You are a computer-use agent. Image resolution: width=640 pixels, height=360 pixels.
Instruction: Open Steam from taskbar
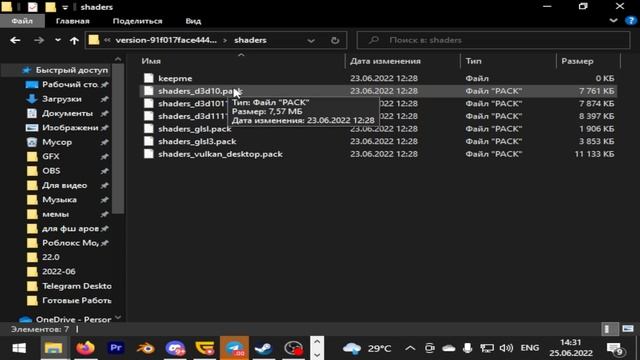[264, 348]
